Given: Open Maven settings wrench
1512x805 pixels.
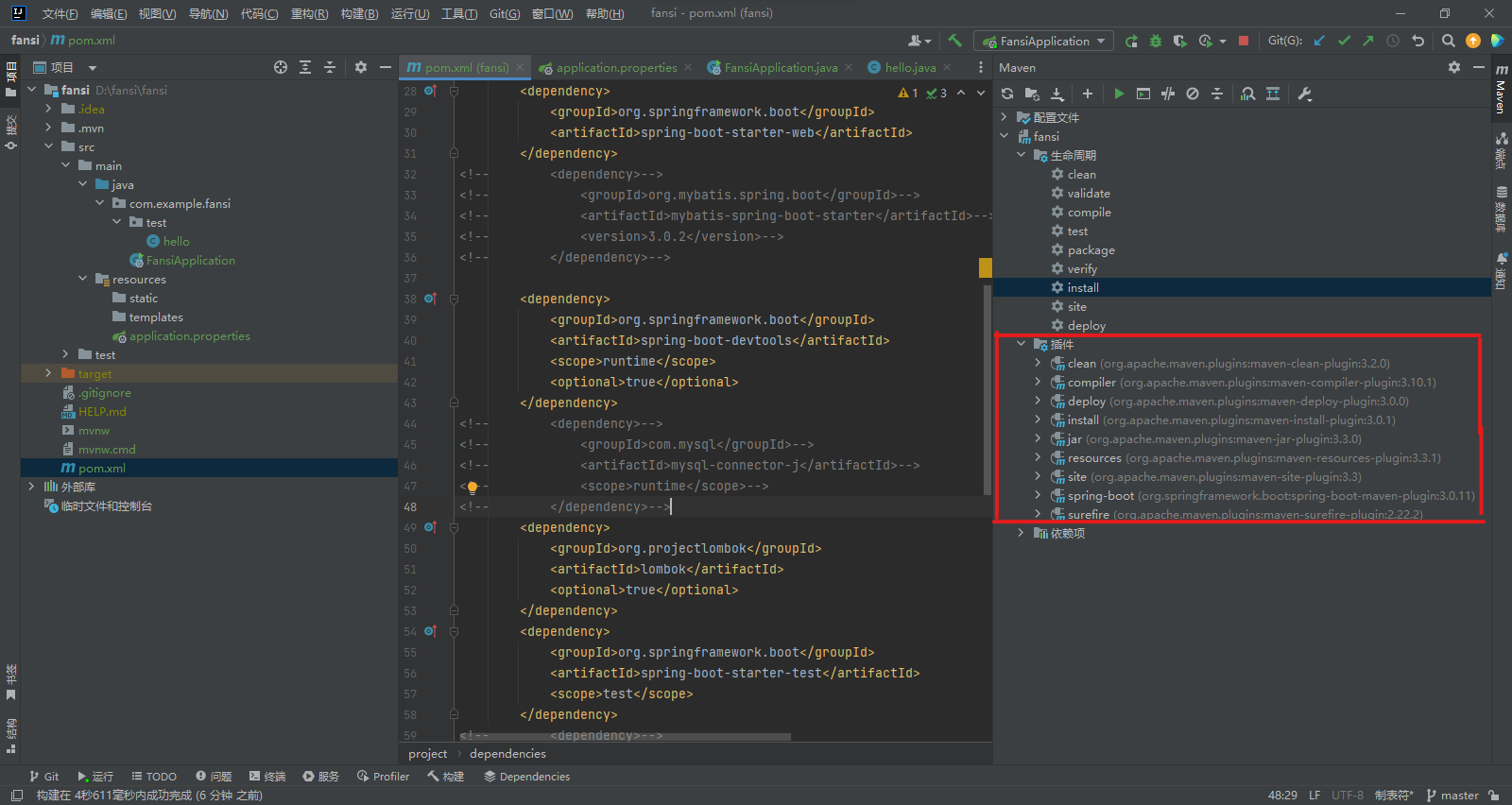Looking at the screenshot, I should (x=1305, y=94).
